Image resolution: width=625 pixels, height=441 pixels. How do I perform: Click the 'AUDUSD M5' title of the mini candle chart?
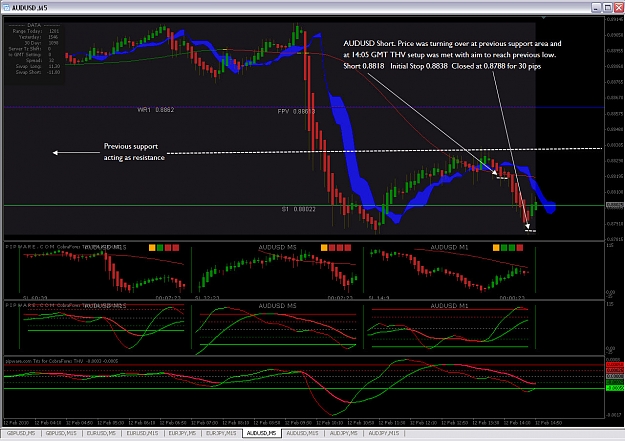pos(277,248)
